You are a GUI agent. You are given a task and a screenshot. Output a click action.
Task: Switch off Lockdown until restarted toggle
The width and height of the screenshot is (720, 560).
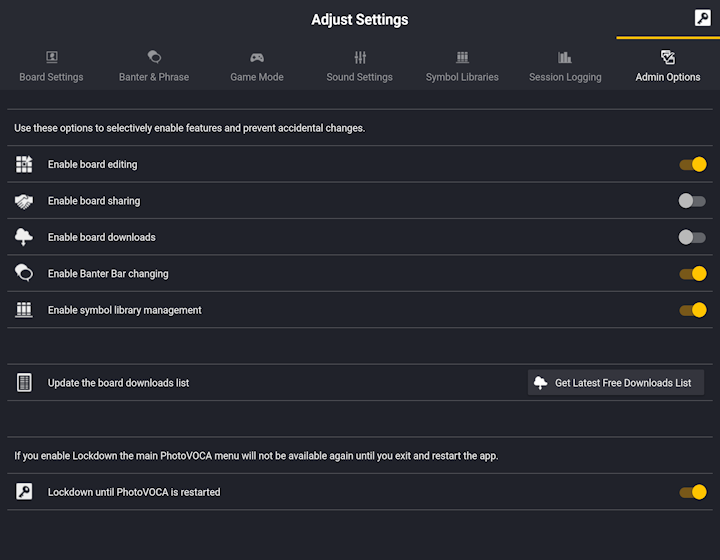(693, 492)
